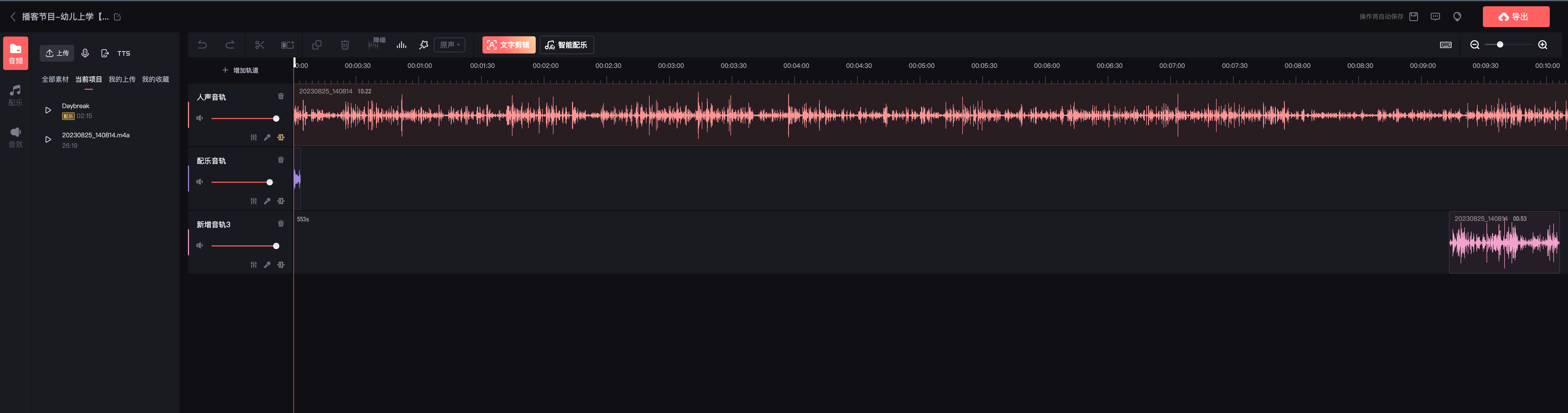Viewport: 1568px width, 413px height.
Task: Go back with the arrow beside project title
Action: [x=13, y=17]
